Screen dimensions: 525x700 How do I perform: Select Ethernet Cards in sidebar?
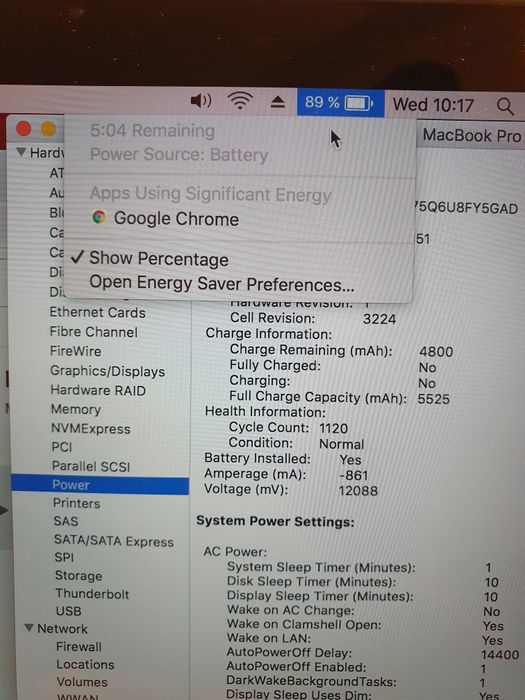point(97,312)
